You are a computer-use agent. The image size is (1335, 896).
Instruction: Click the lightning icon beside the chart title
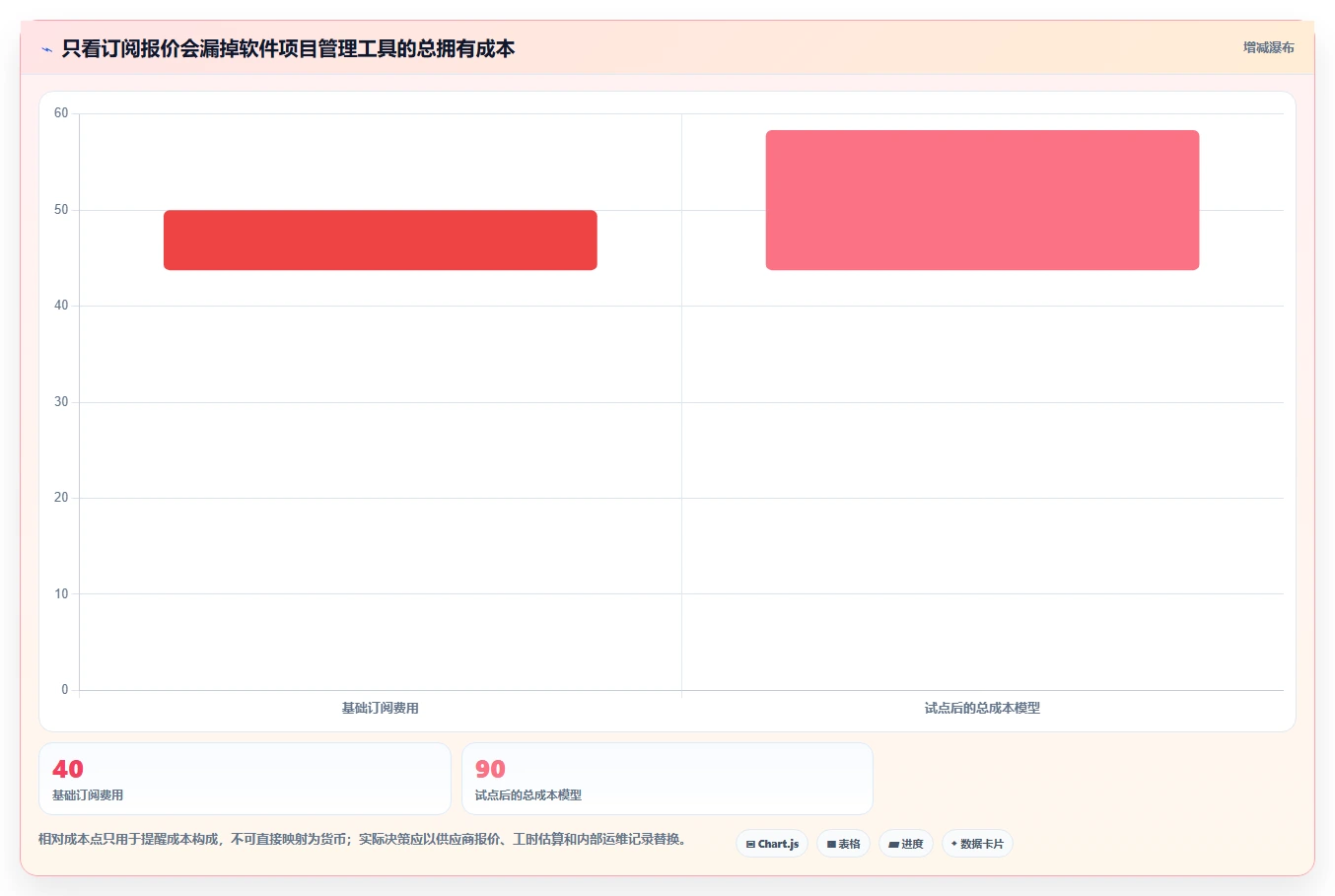(46, 49)
